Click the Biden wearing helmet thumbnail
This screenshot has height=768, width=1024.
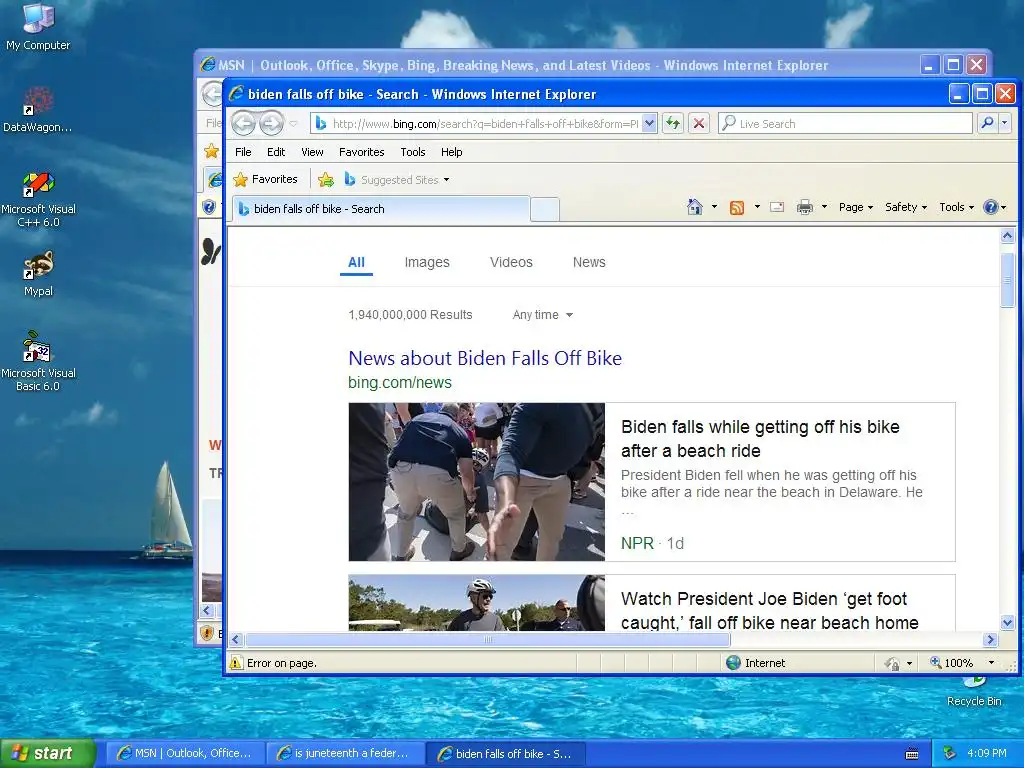477,603
